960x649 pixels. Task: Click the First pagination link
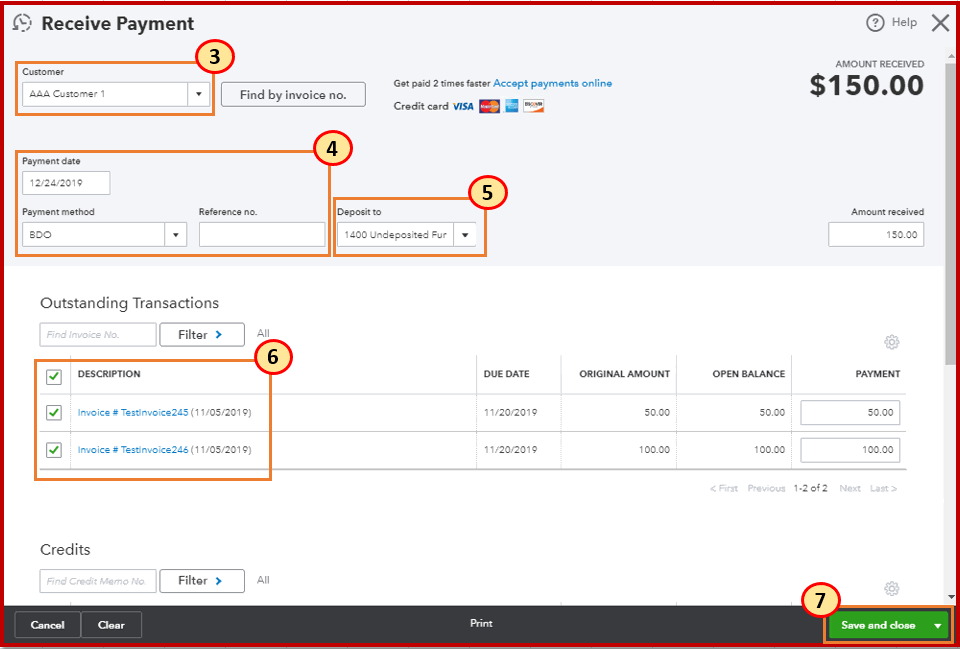[724, 489]
